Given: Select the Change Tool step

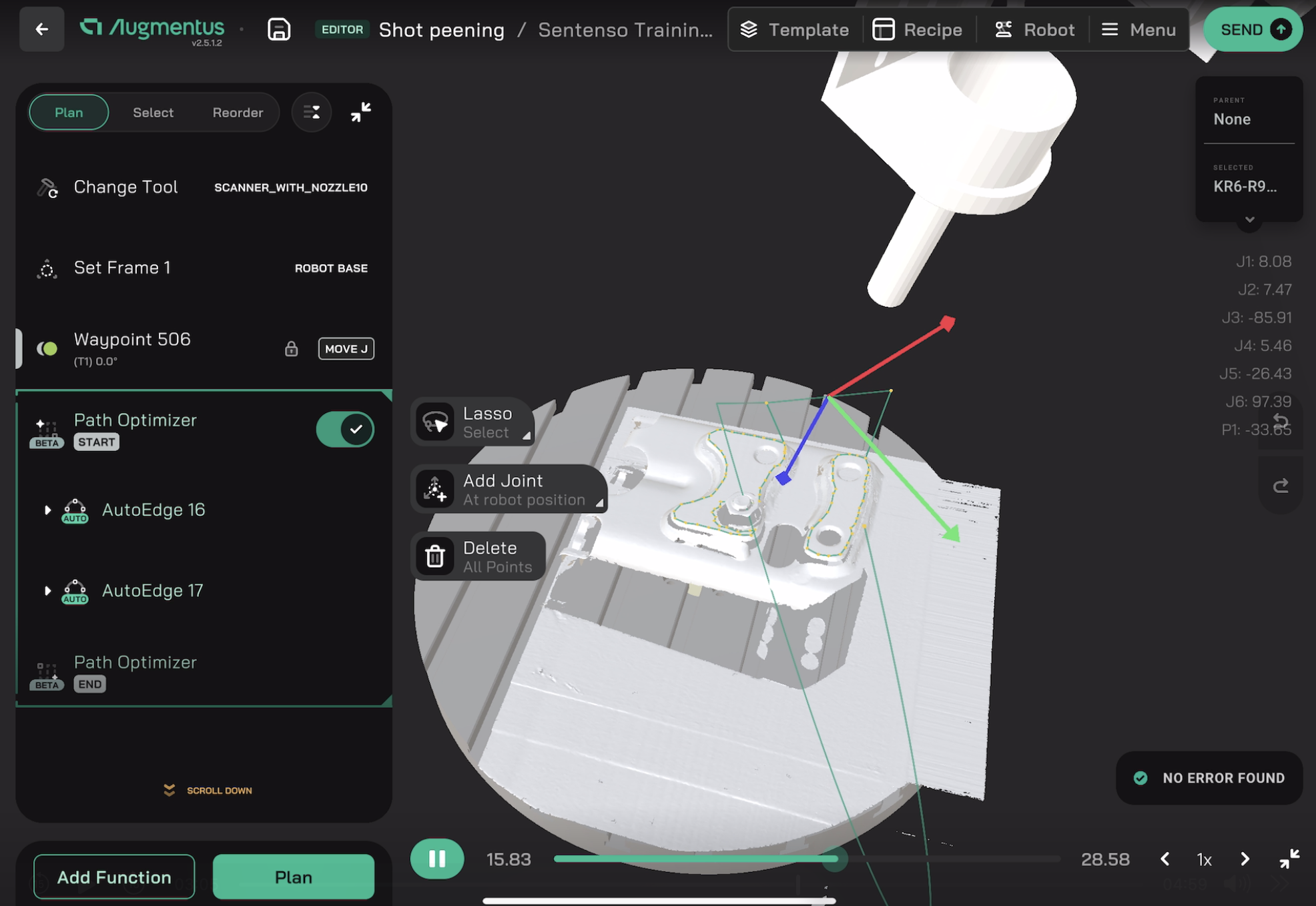Looking at the screenshot, I should 204,187.
